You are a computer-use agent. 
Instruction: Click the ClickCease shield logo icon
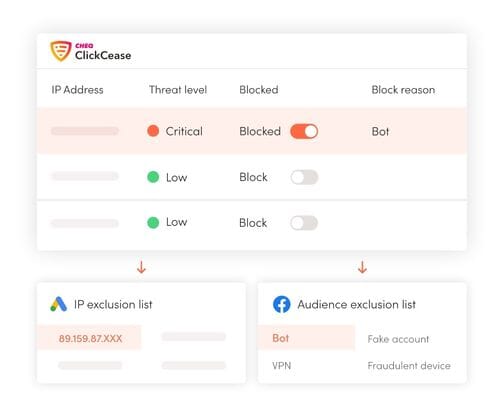(x=61, y=51)
